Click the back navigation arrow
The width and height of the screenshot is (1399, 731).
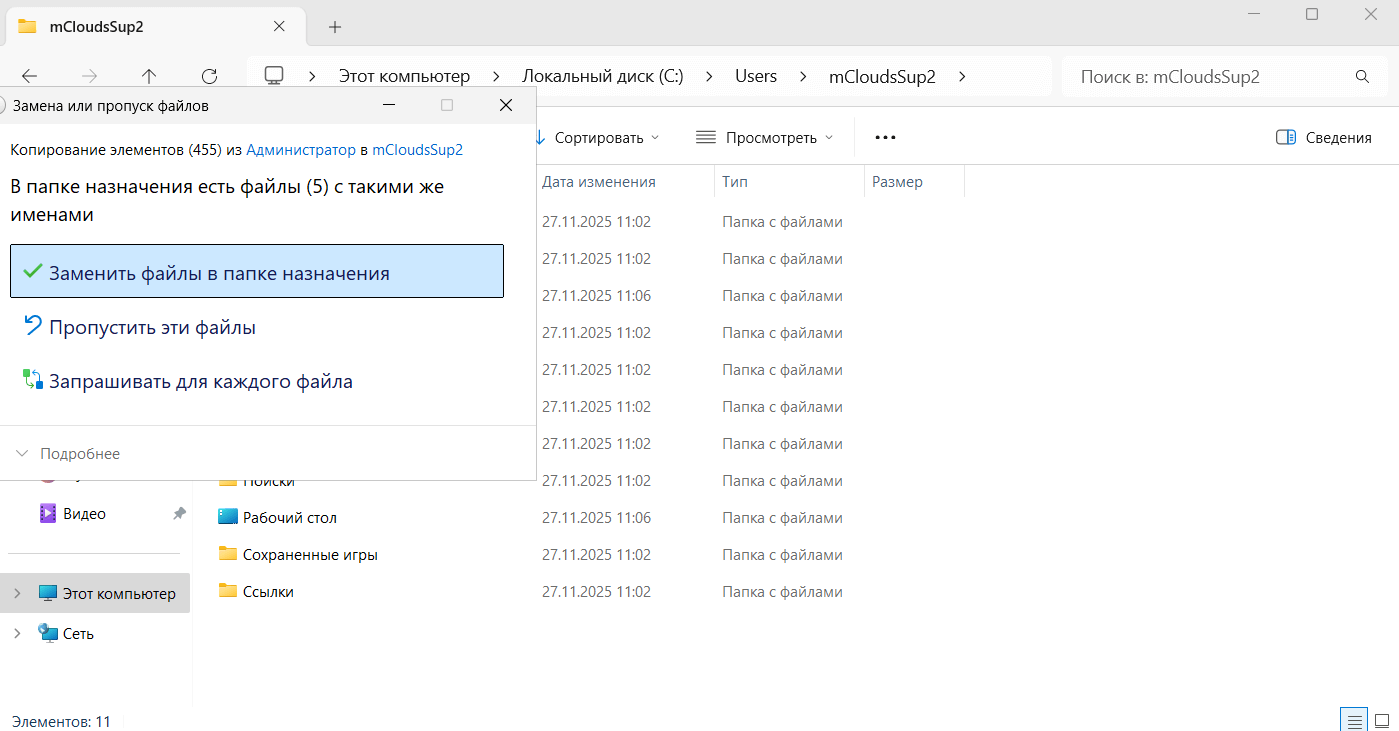29,76
